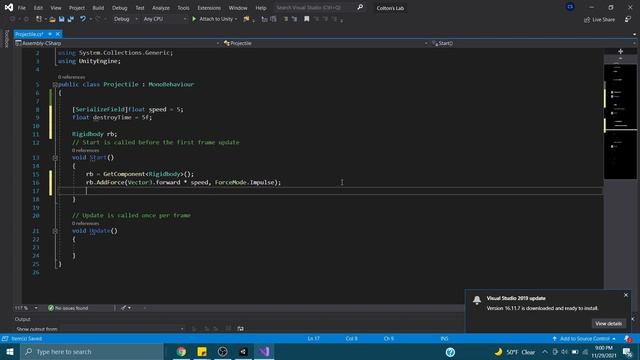Screen dimensions: 640x360
Task: Click the split editor plus icon above scrollbar
Action: pyautogui.click(x=620, y=51)
